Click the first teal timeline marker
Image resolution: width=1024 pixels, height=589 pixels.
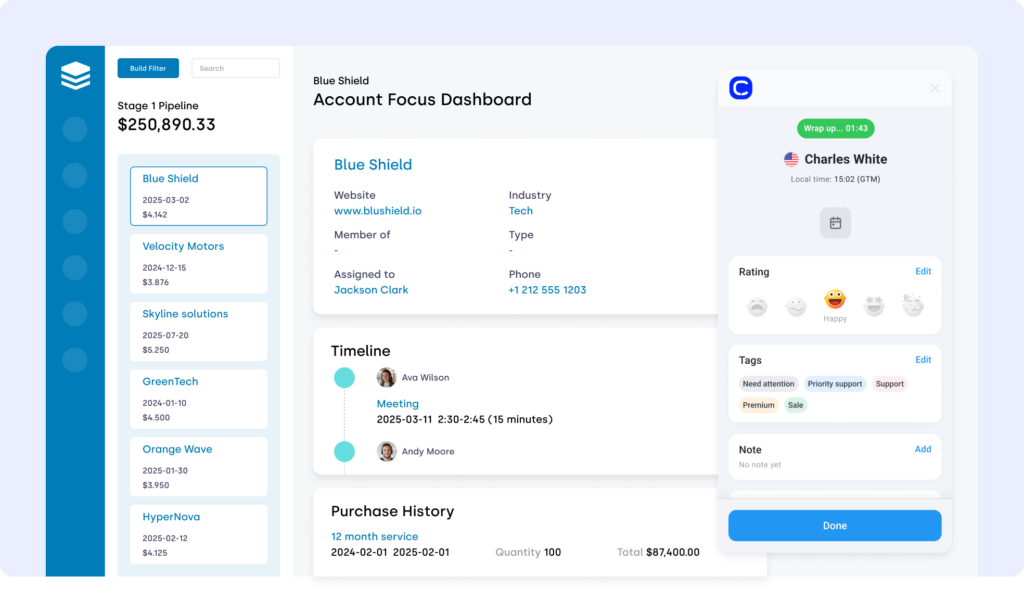pyautogui.click(x=344, y=378)
